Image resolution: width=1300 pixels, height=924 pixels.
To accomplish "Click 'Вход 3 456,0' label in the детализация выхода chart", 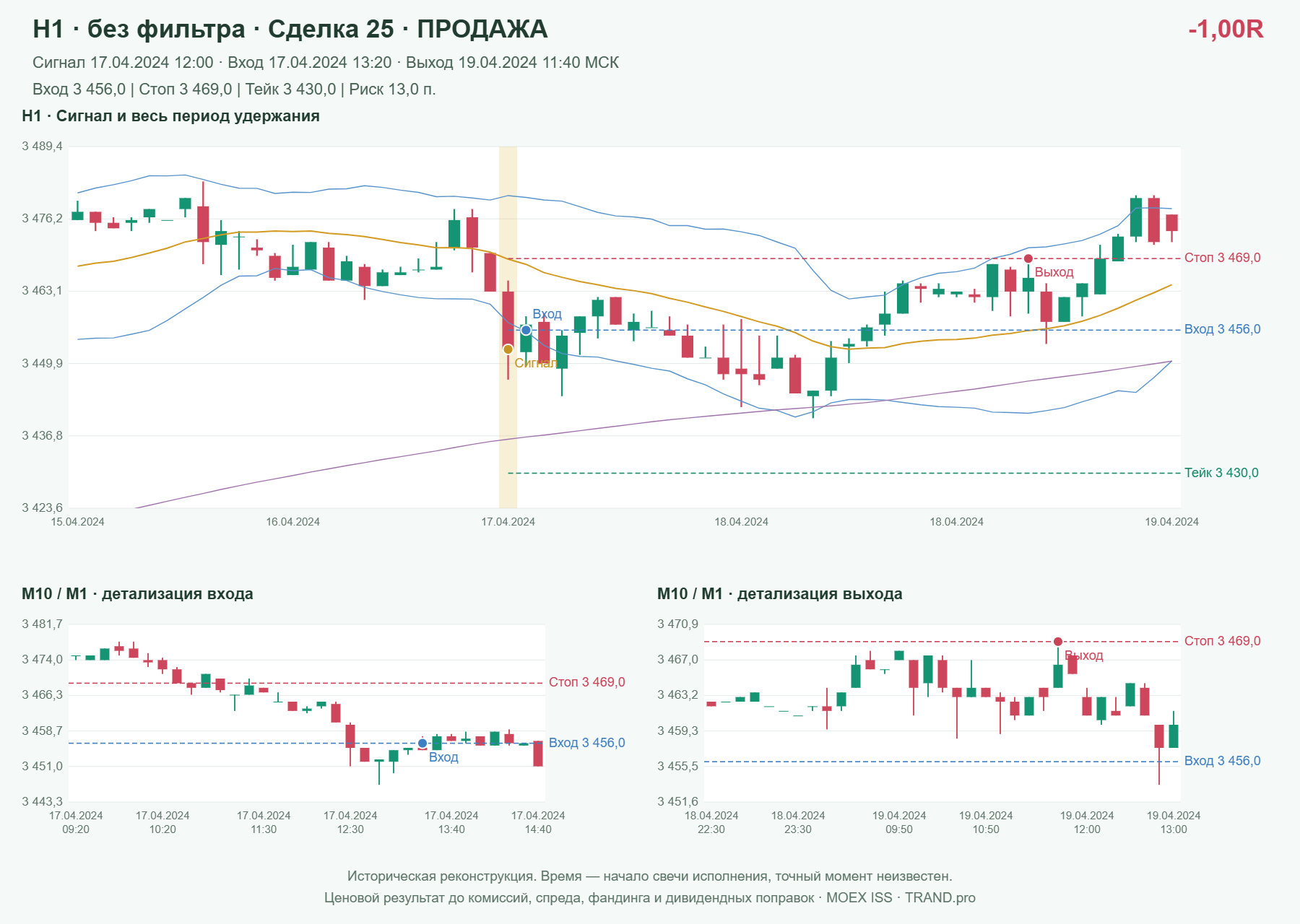I will (1223, 761).
